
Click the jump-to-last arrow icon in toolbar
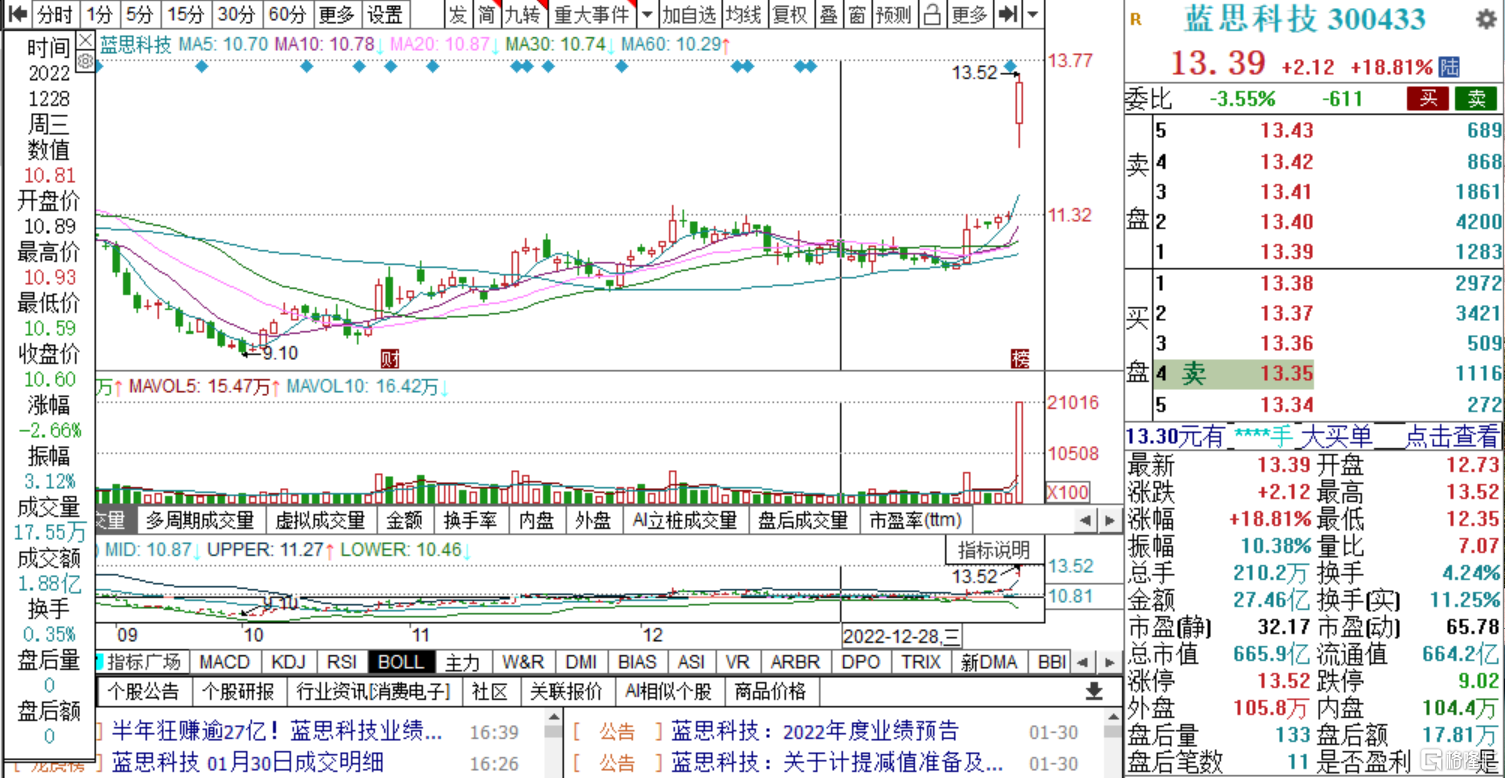(x=1008, y=14)
